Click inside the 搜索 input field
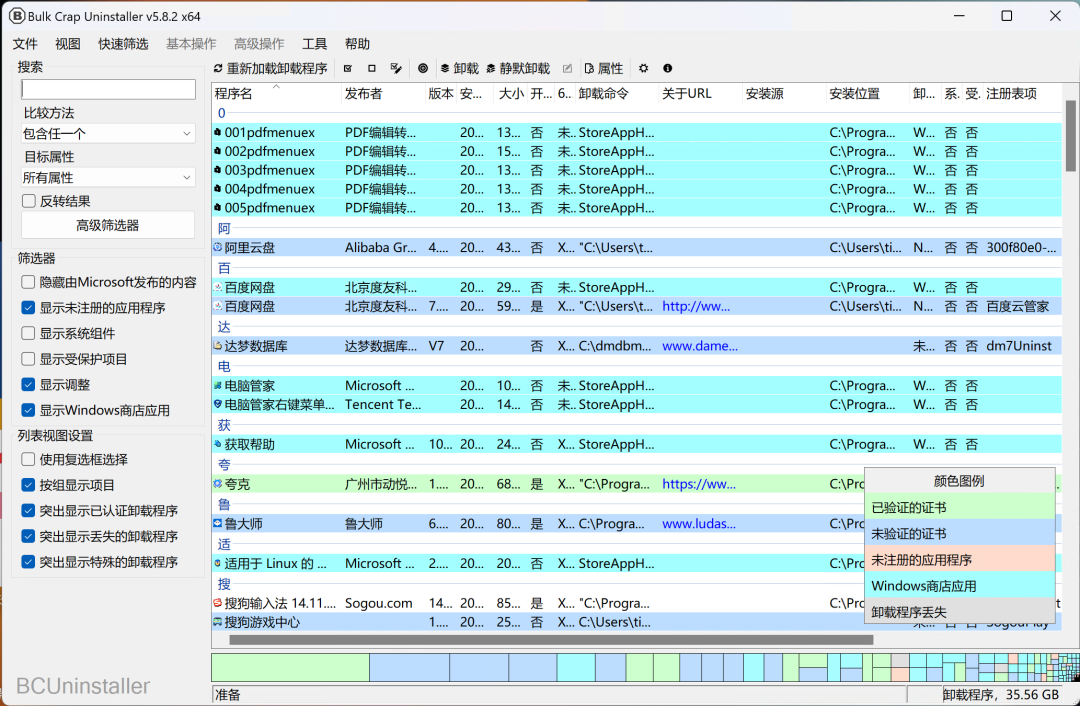 tap(107, 89)
